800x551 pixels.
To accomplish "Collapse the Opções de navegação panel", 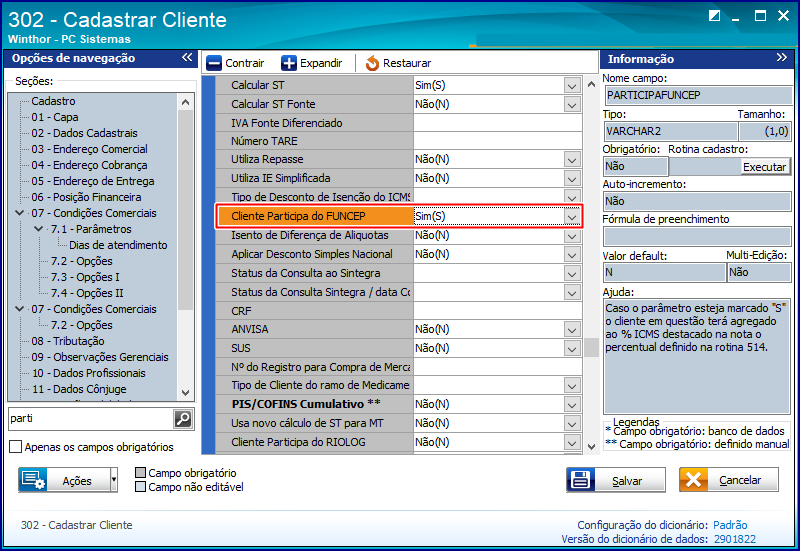I will tap(187, 58).
